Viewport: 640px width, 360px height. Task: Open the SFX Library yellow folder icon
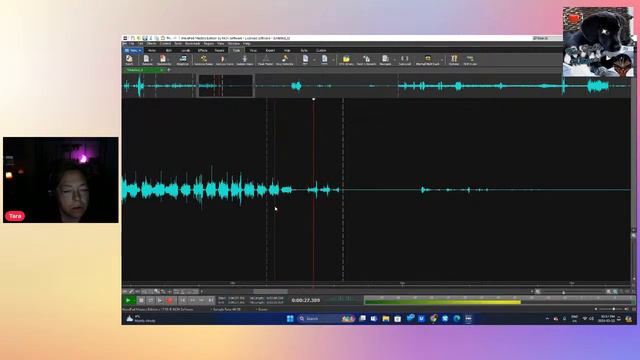click(x=346, y=60)
